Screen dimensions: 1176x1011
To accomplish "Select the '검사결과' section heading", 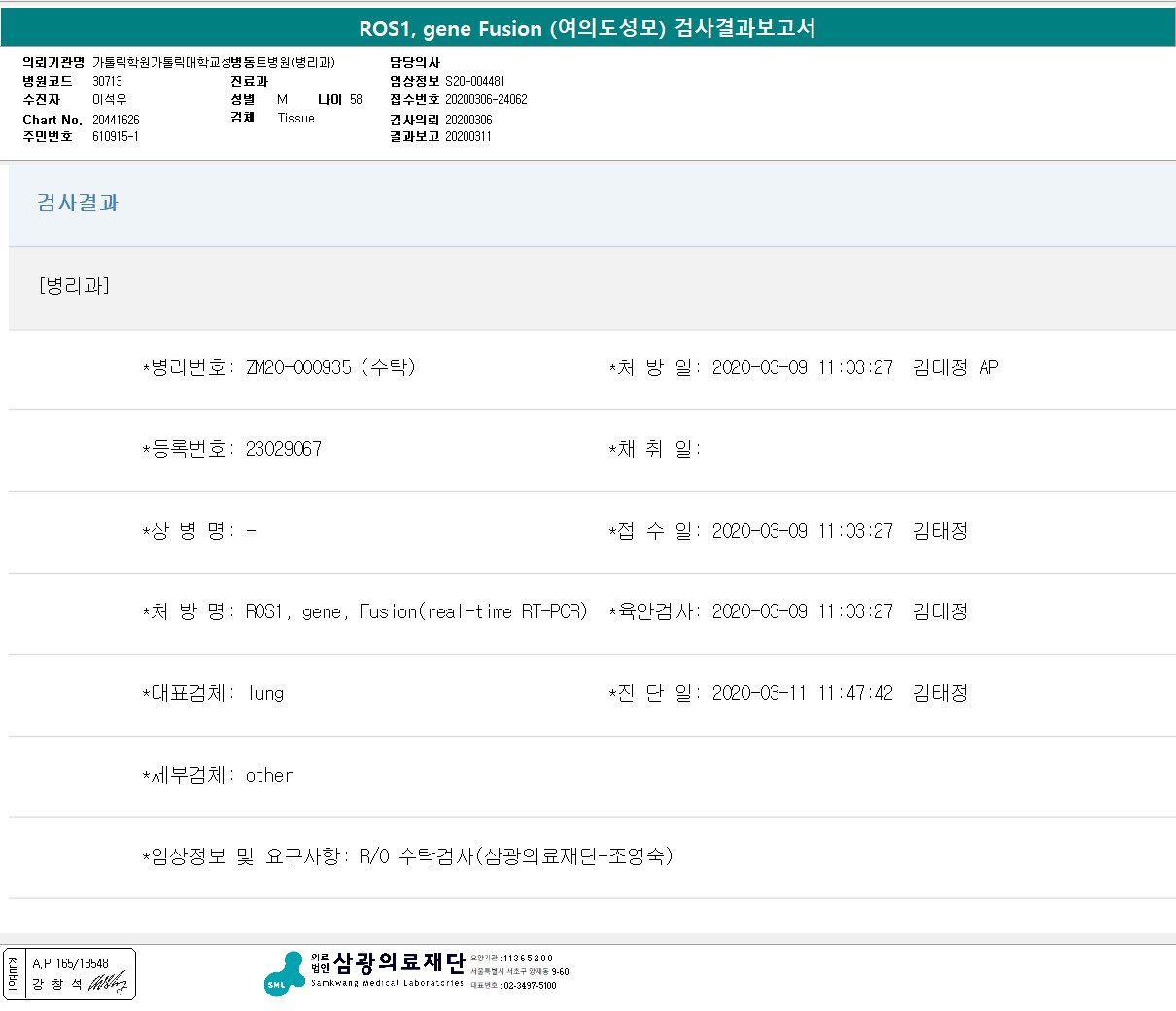I will (78, 203).
